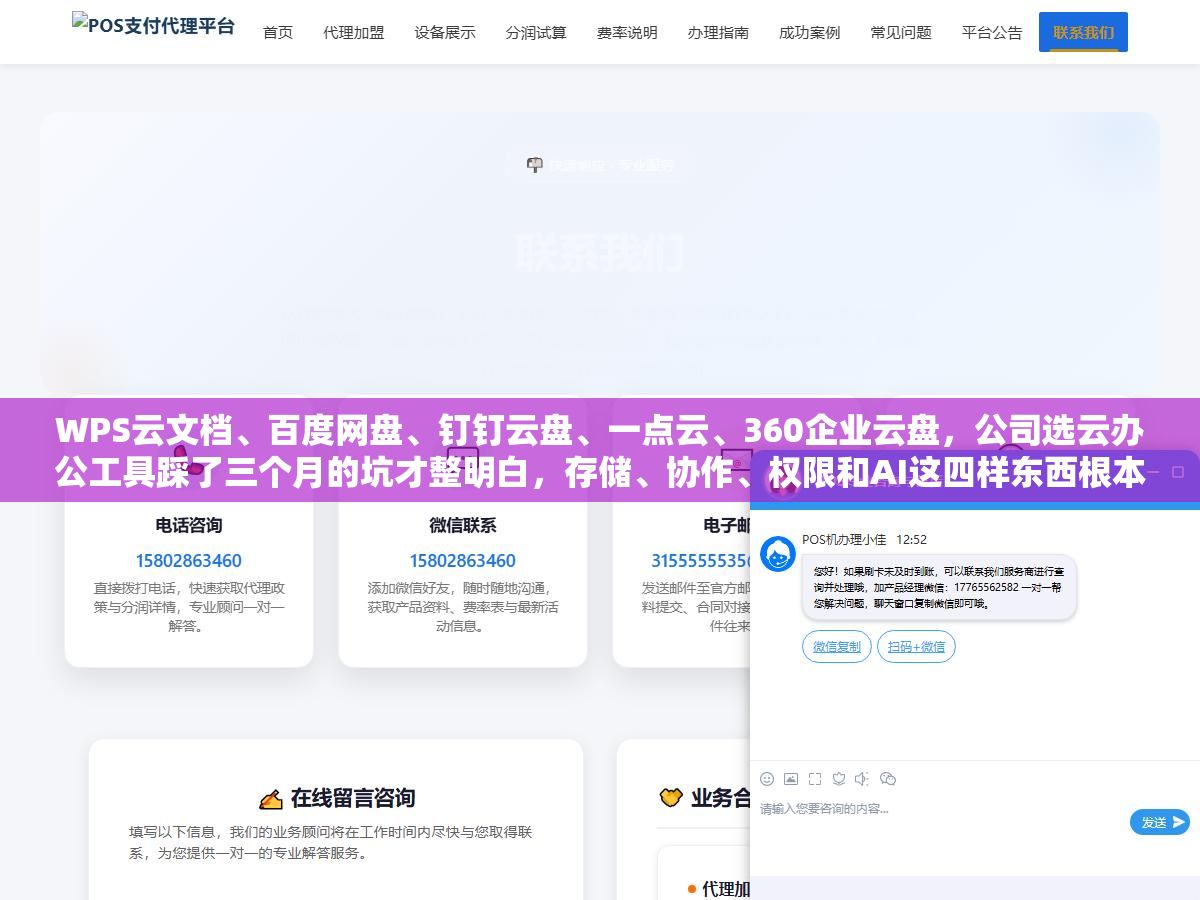Image resolution: width=1200 pixels, height=900 pixels.
Task: Open the 代理加盟 nav item
Action: 354,32
